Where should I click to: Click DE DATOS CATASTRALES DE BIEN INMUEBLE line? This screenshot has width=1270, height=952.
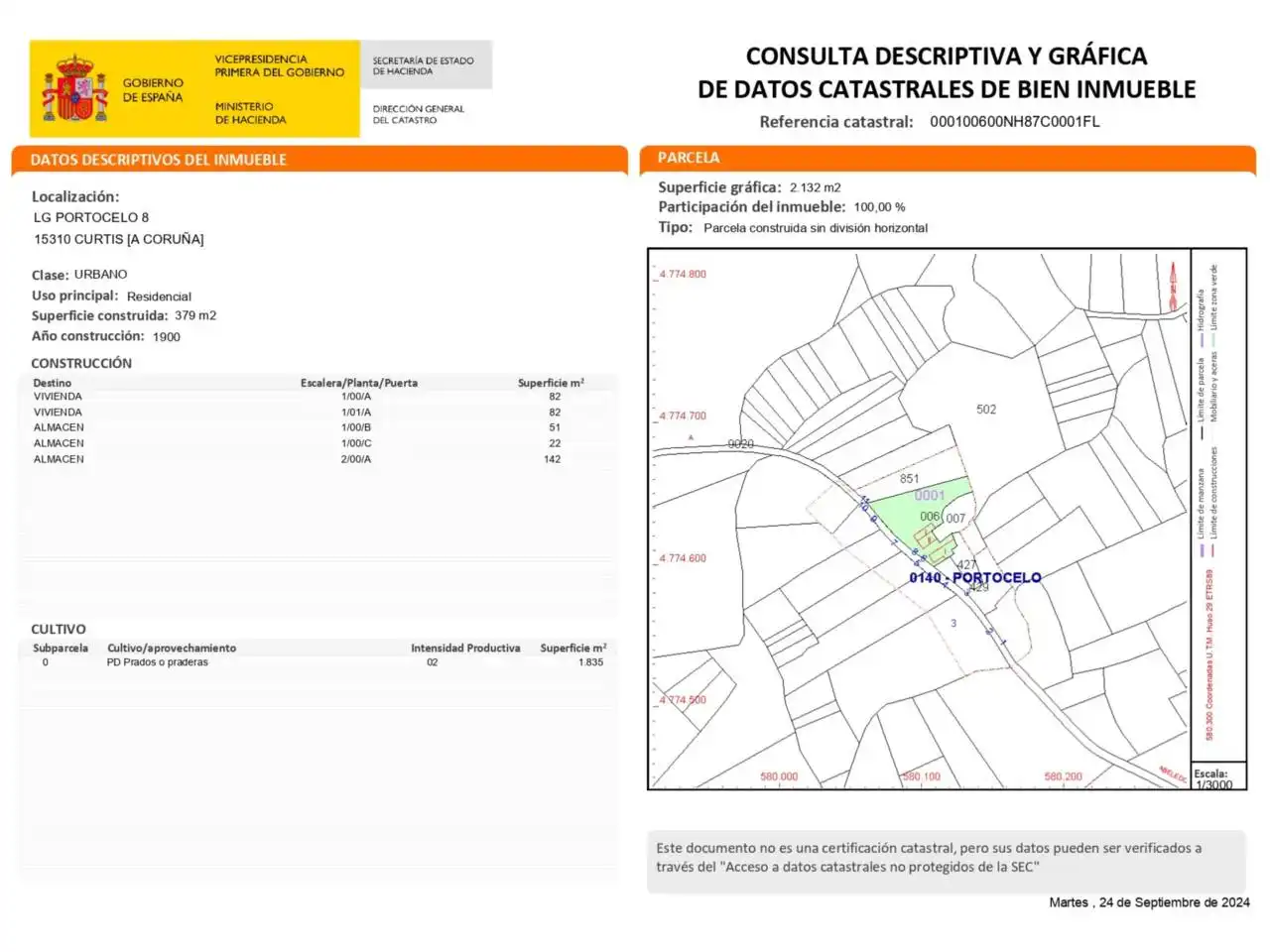pyautogui.click(x=947, y=89)
